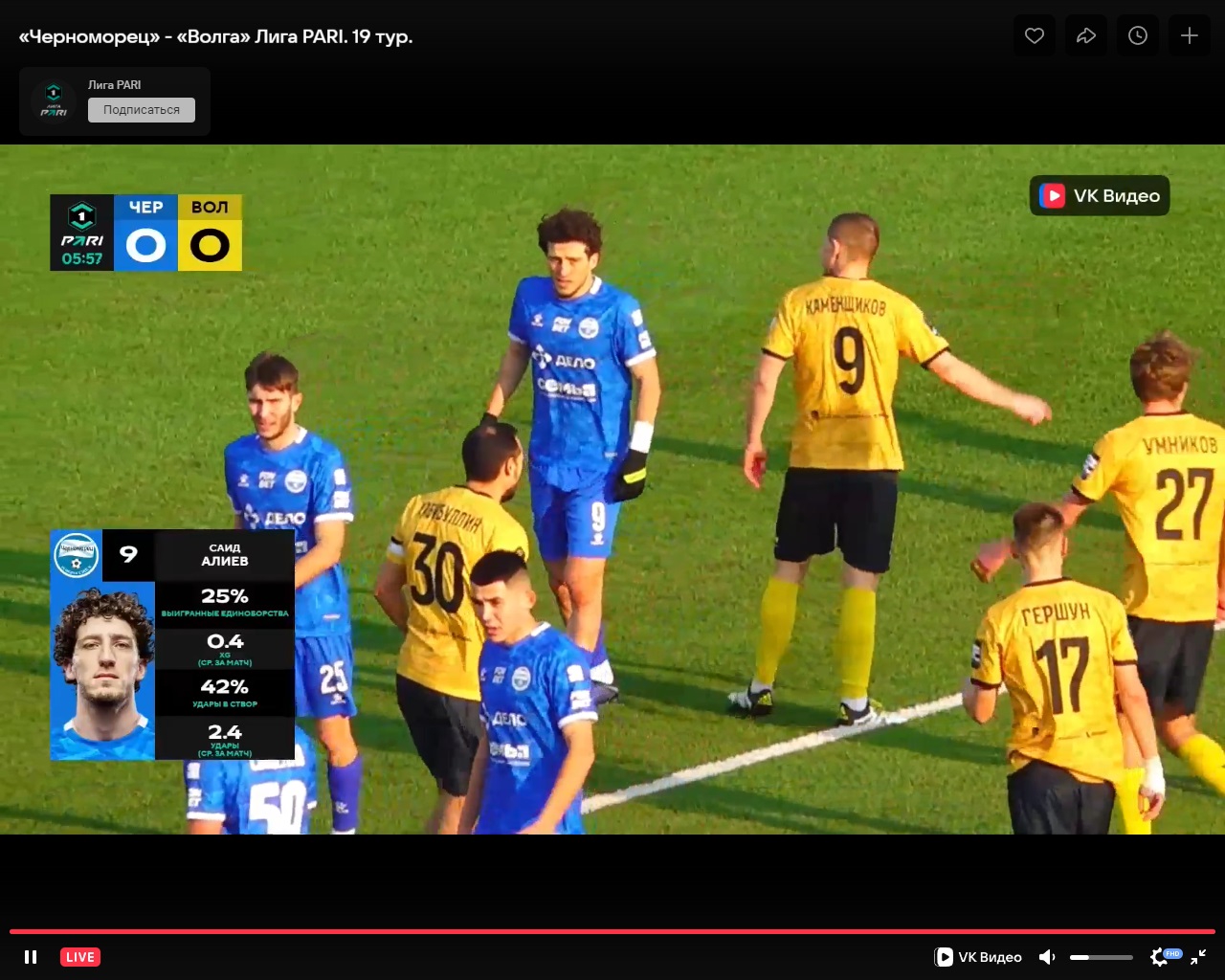Open the Лига PARI channel name link
This screenshot has height=980, width=1225.
click(115, 85)
